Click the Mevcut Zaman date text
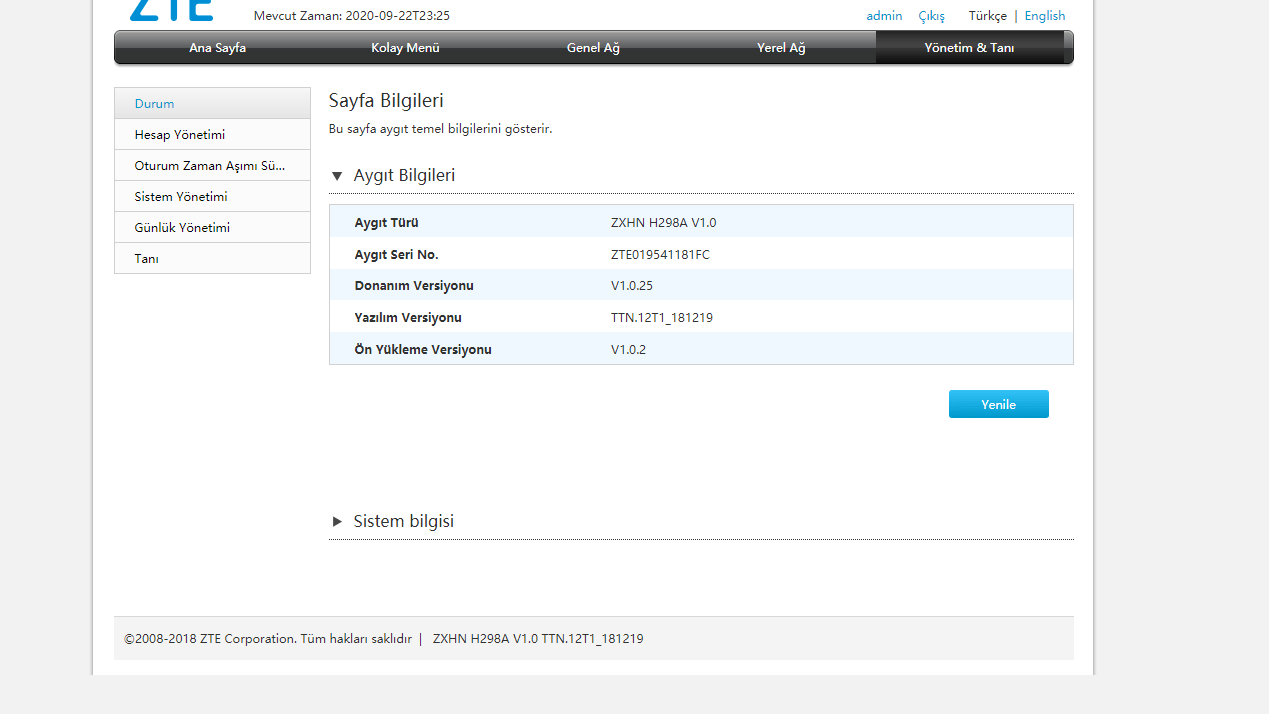 tap(352, 16)
